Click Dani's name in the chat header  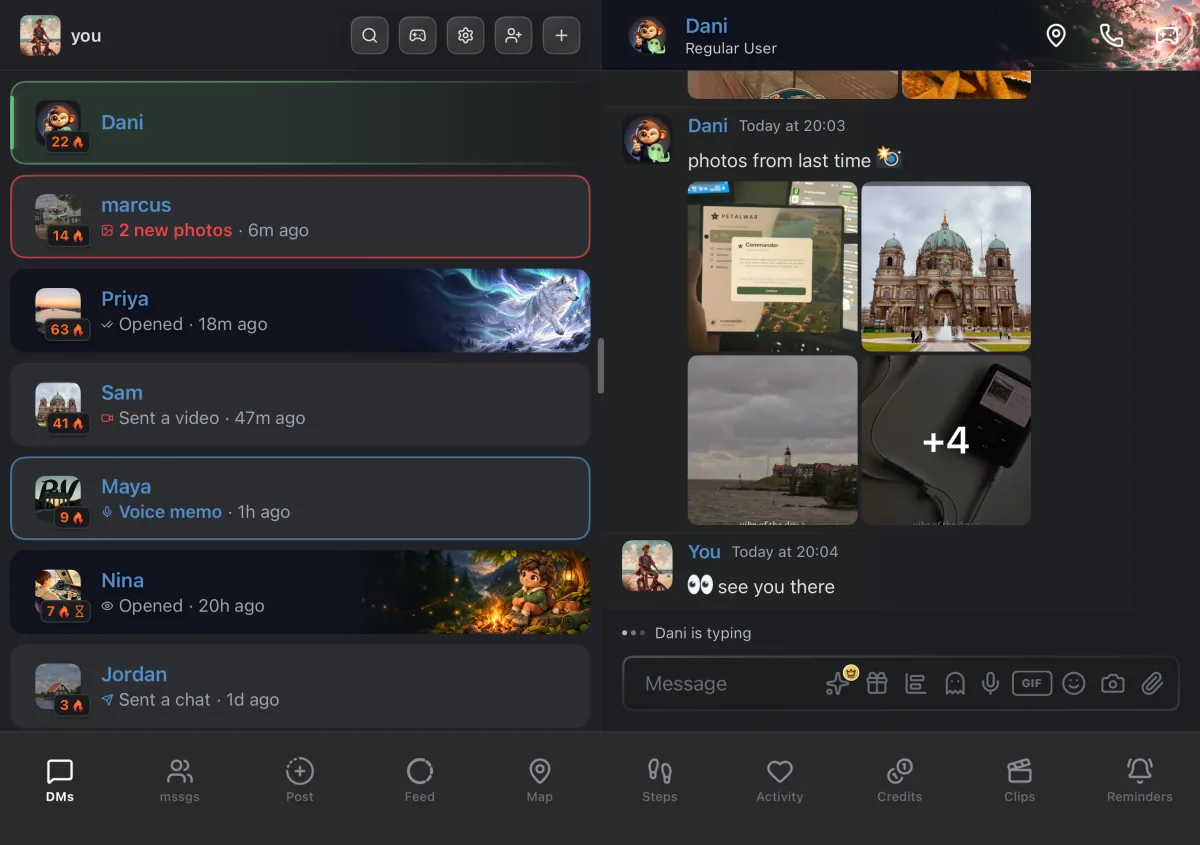tap(706, 26)
